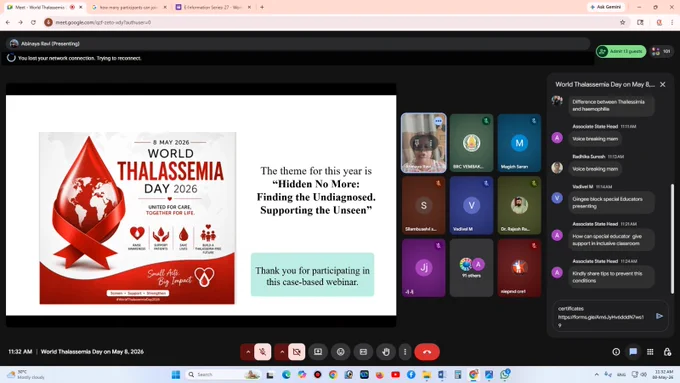This screenshot has width=680, height=383.
Task: Open the participants list showing 101
Action: coord(662,51)
